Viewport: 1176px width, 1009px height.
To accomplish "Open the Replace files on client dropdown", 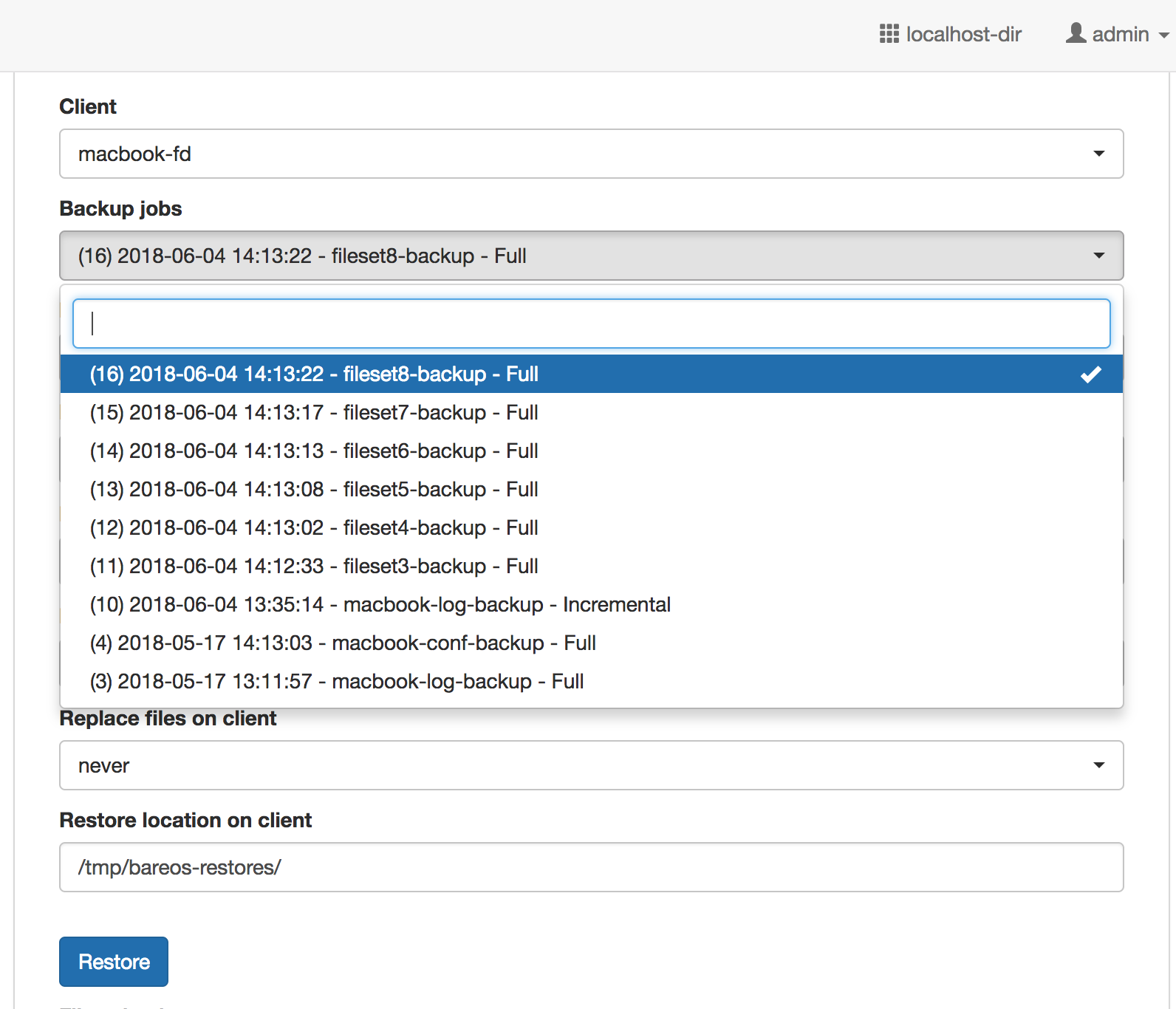I will coord(591,765).
